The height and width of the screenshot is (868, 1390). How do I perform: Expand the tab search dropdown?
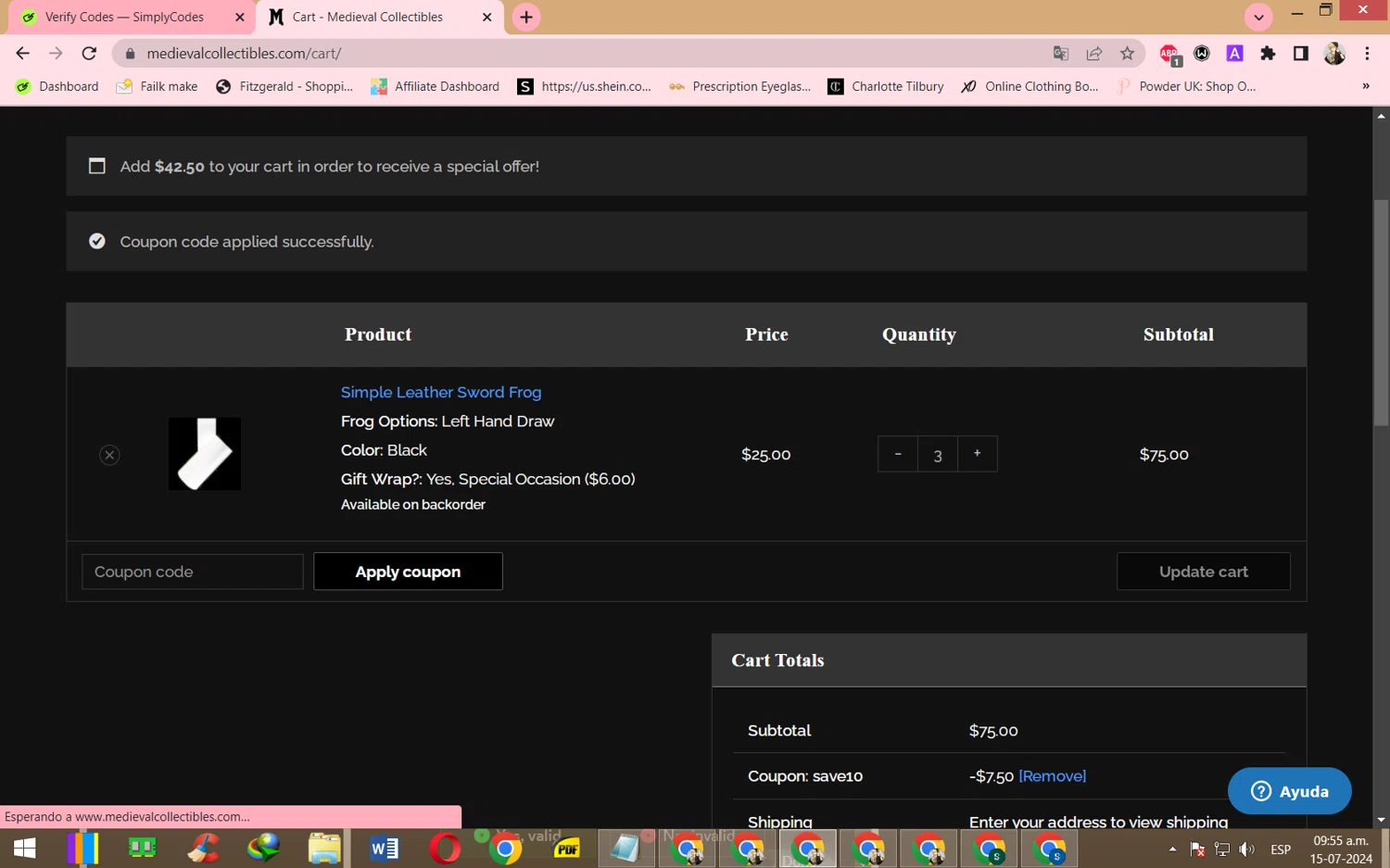[1258, 17]
